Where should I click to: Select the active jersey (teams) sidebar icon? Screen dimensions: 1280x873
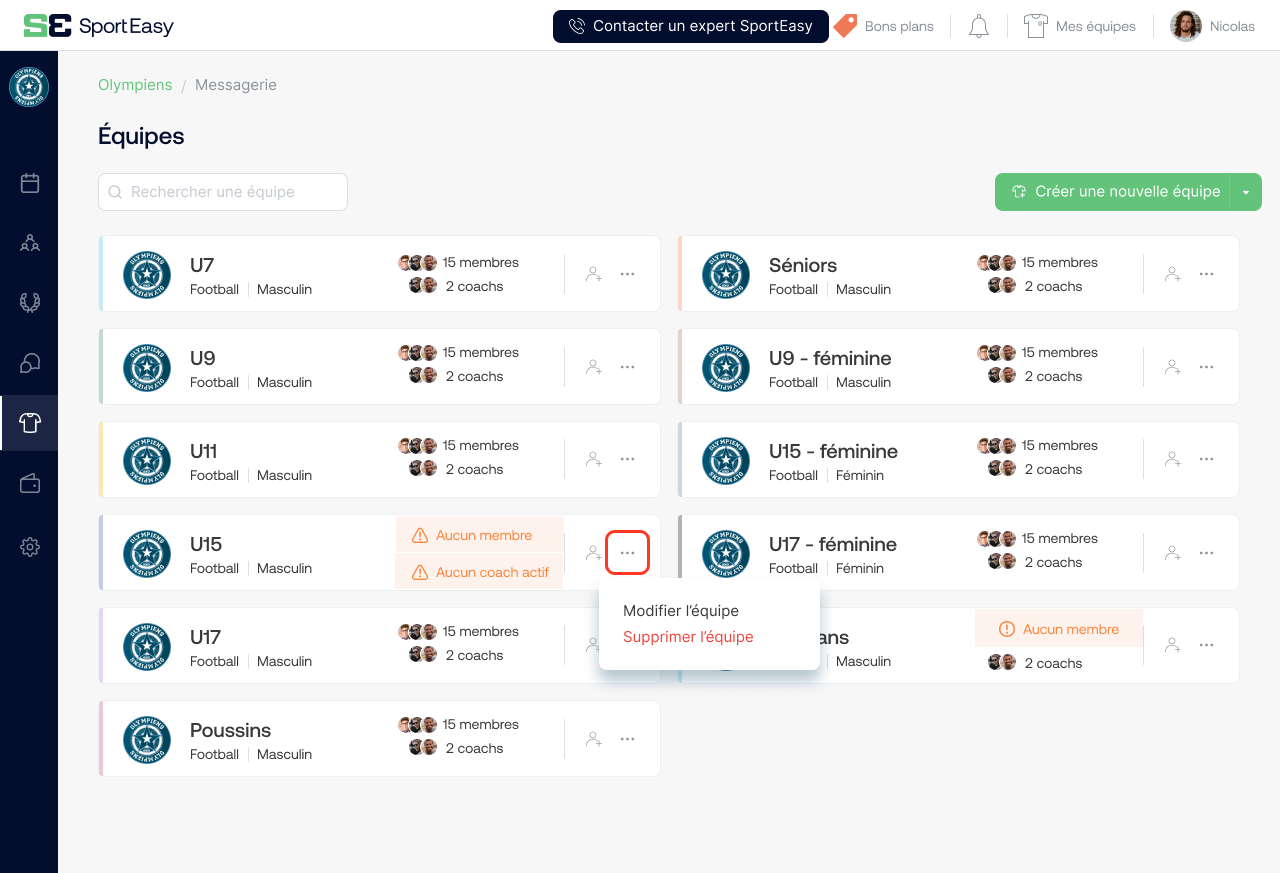[29, 422]
